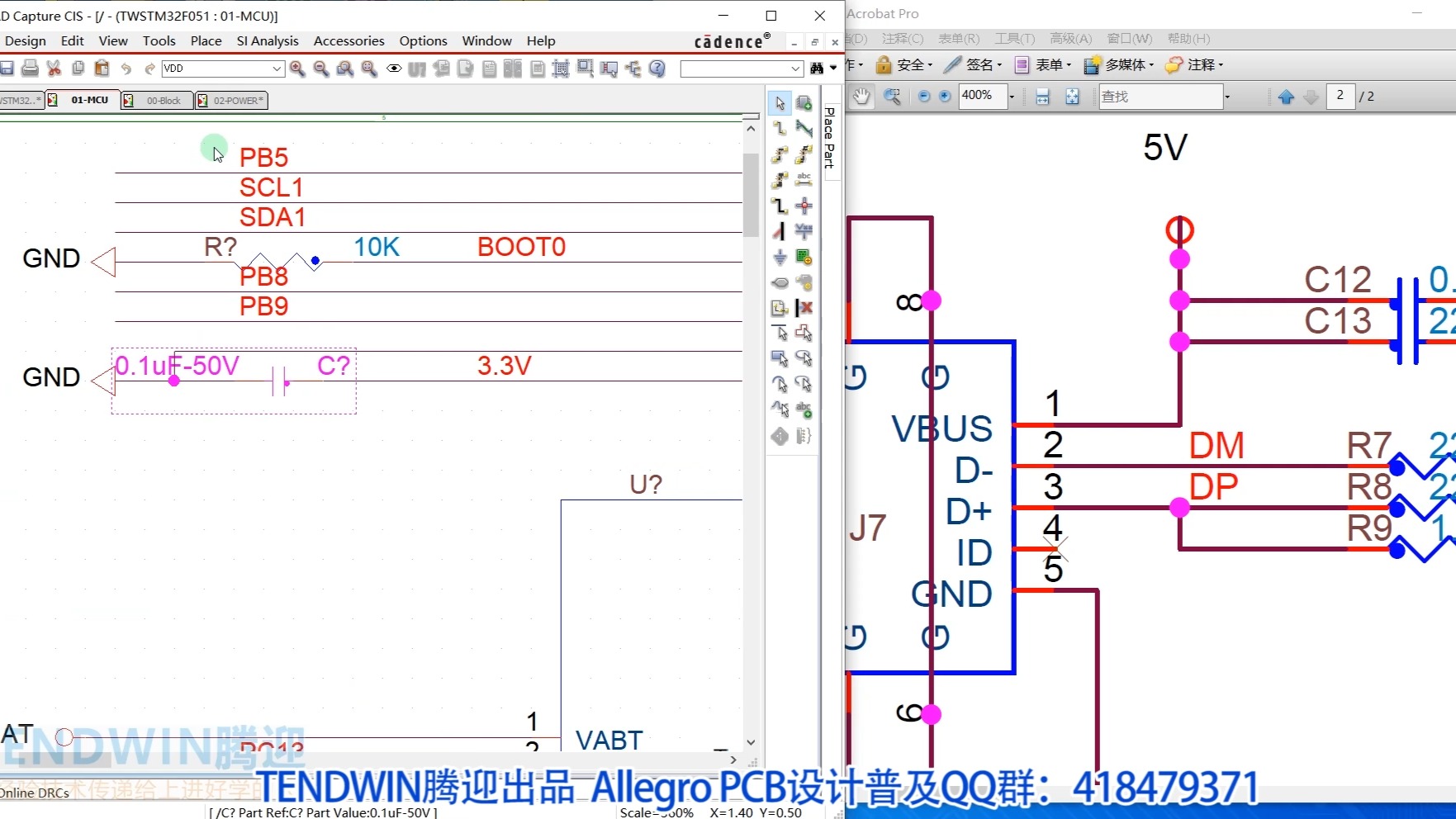Screen dimensions: 1456x819
Task: Click the fit width scrolling icon in Acrobat
Action: click(1043, 97)
